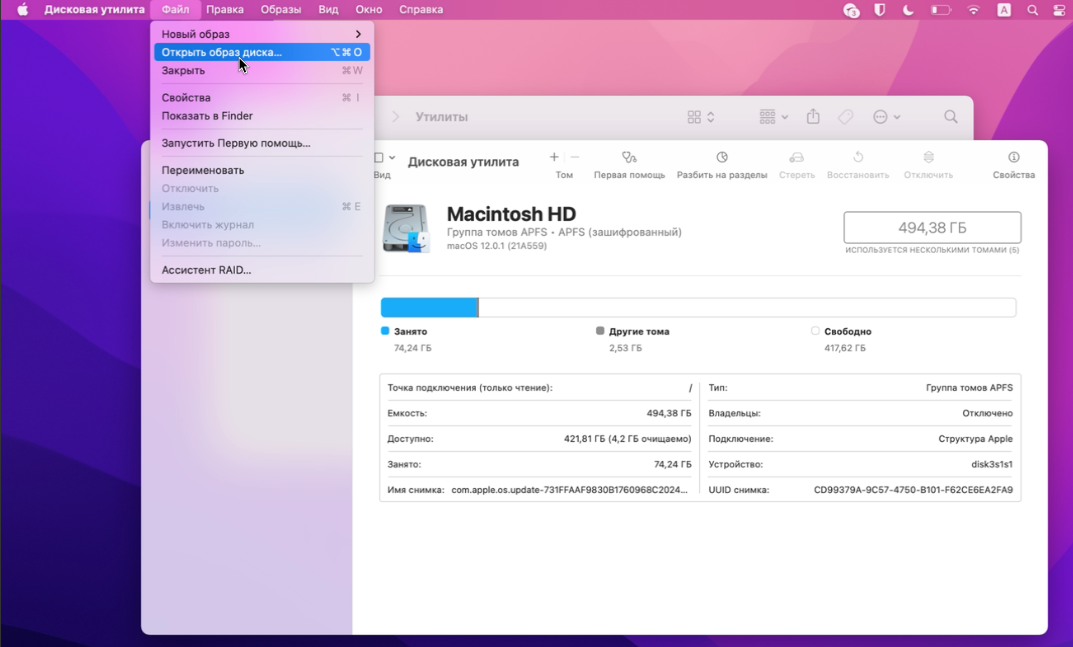Screen dimensions: 1073x647
Task: Click the Утилиты folder title in Finder
Action: tap(441, 117)
